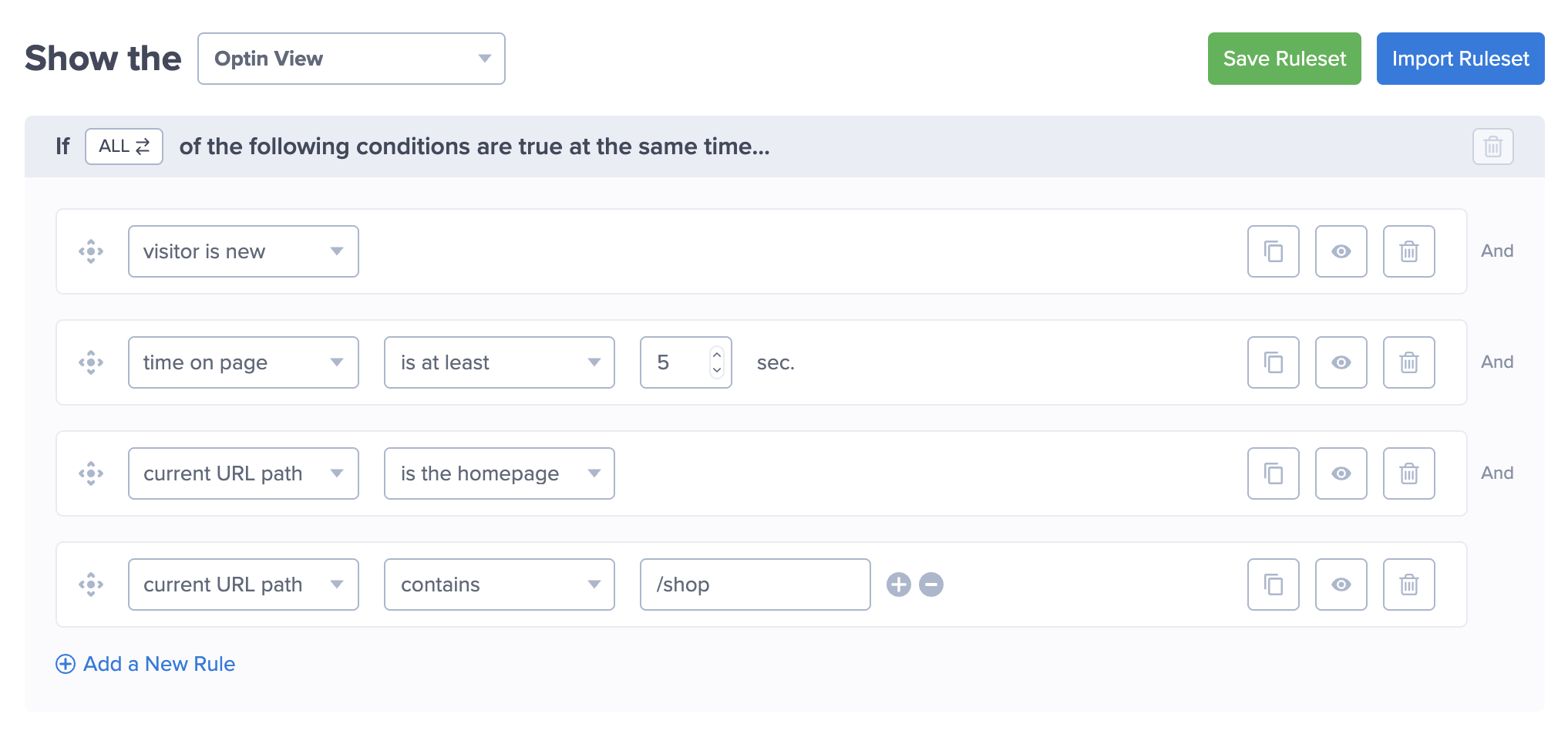Duplicate the 'contains /shop' rule

[1273, 584]
